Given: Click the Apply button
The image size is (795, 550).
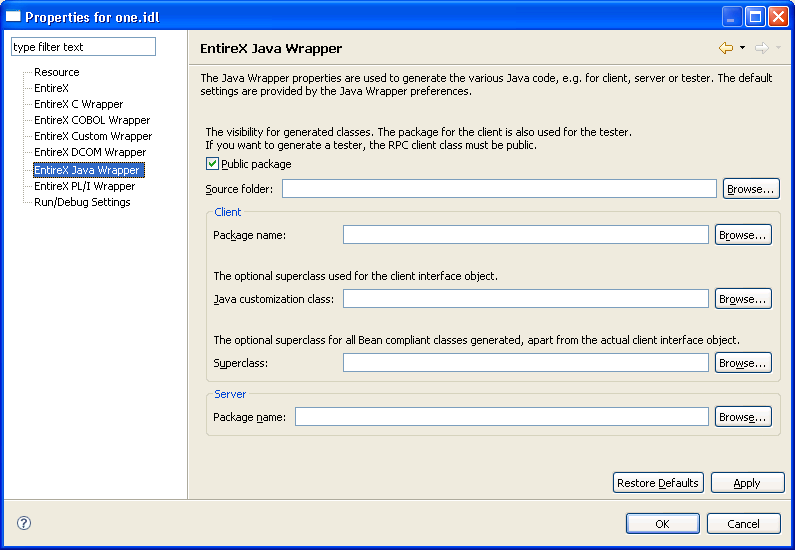Looking at the screenshot, I should (x=747, y=483).
